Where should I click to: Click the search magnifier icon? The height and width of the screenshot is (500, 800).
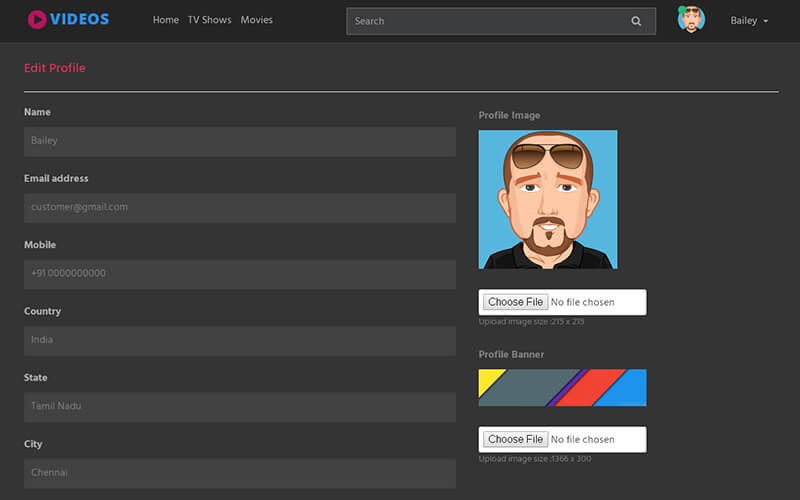636,21
